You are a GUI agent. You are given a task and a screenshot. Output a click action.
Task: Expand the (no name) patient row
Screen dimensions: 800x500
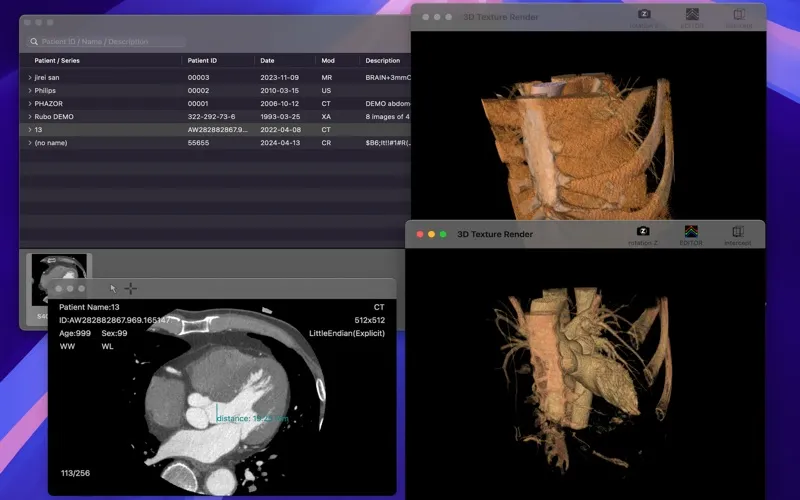(30, 143)
